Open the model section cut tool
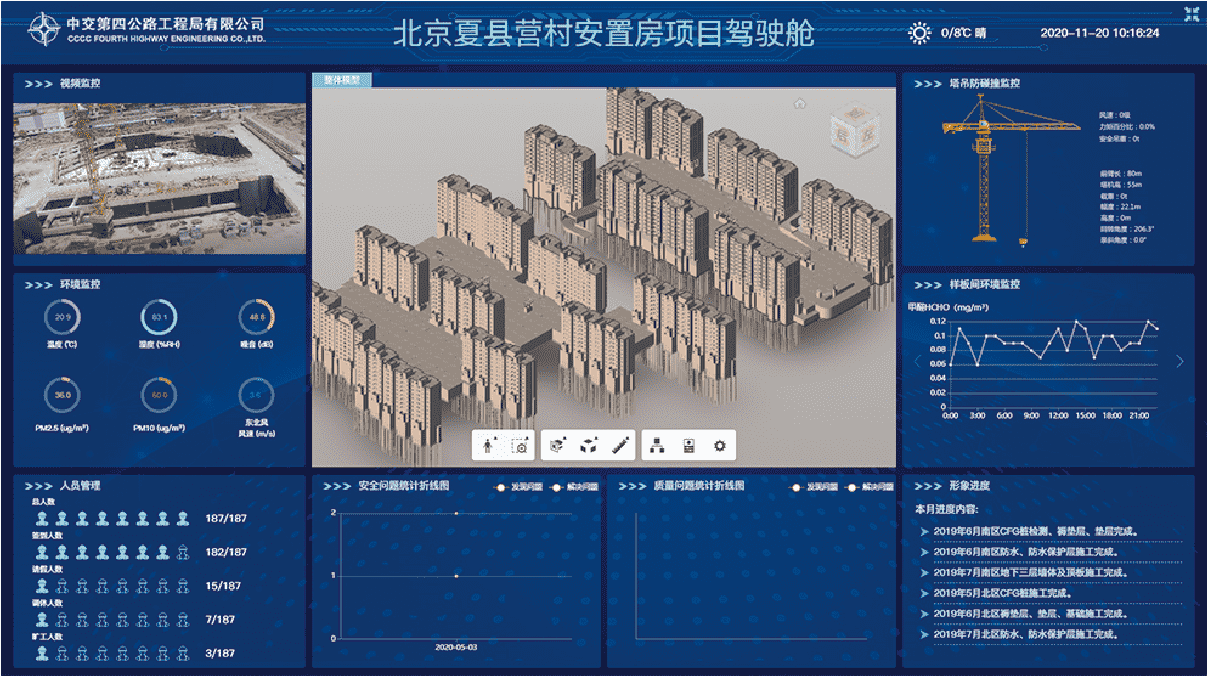The width and height of the screenshot is (1207, 676). pyautogui.click(x=559, y=446)
